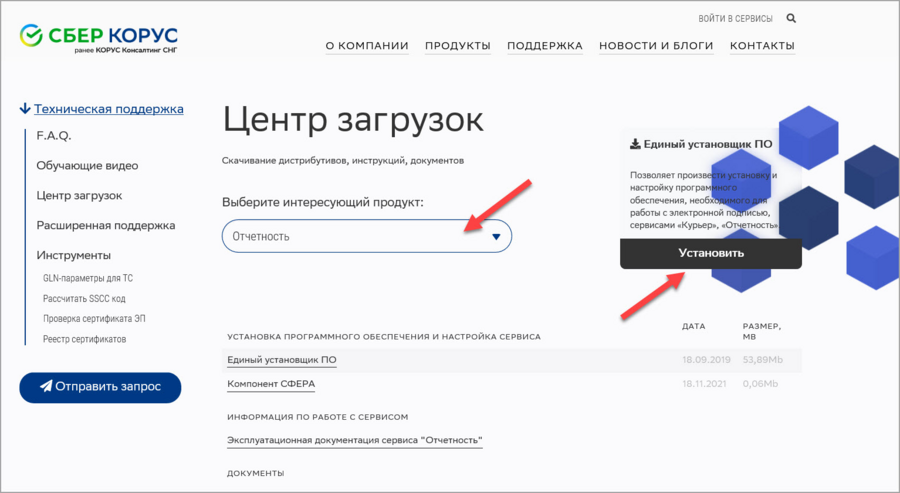The image size is (900, 493).
Task: Click the paper plane icon in Отправить запрос
Action: pos(46,386)
